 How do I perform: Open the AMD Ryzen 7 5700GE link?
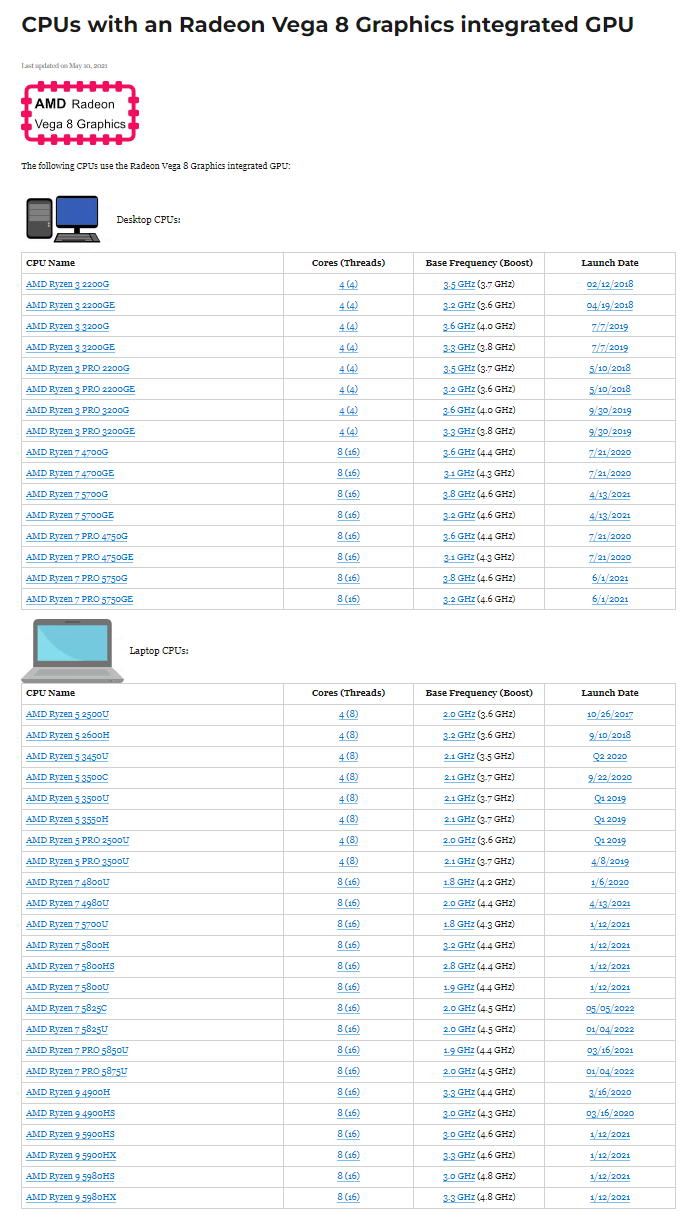70,516
